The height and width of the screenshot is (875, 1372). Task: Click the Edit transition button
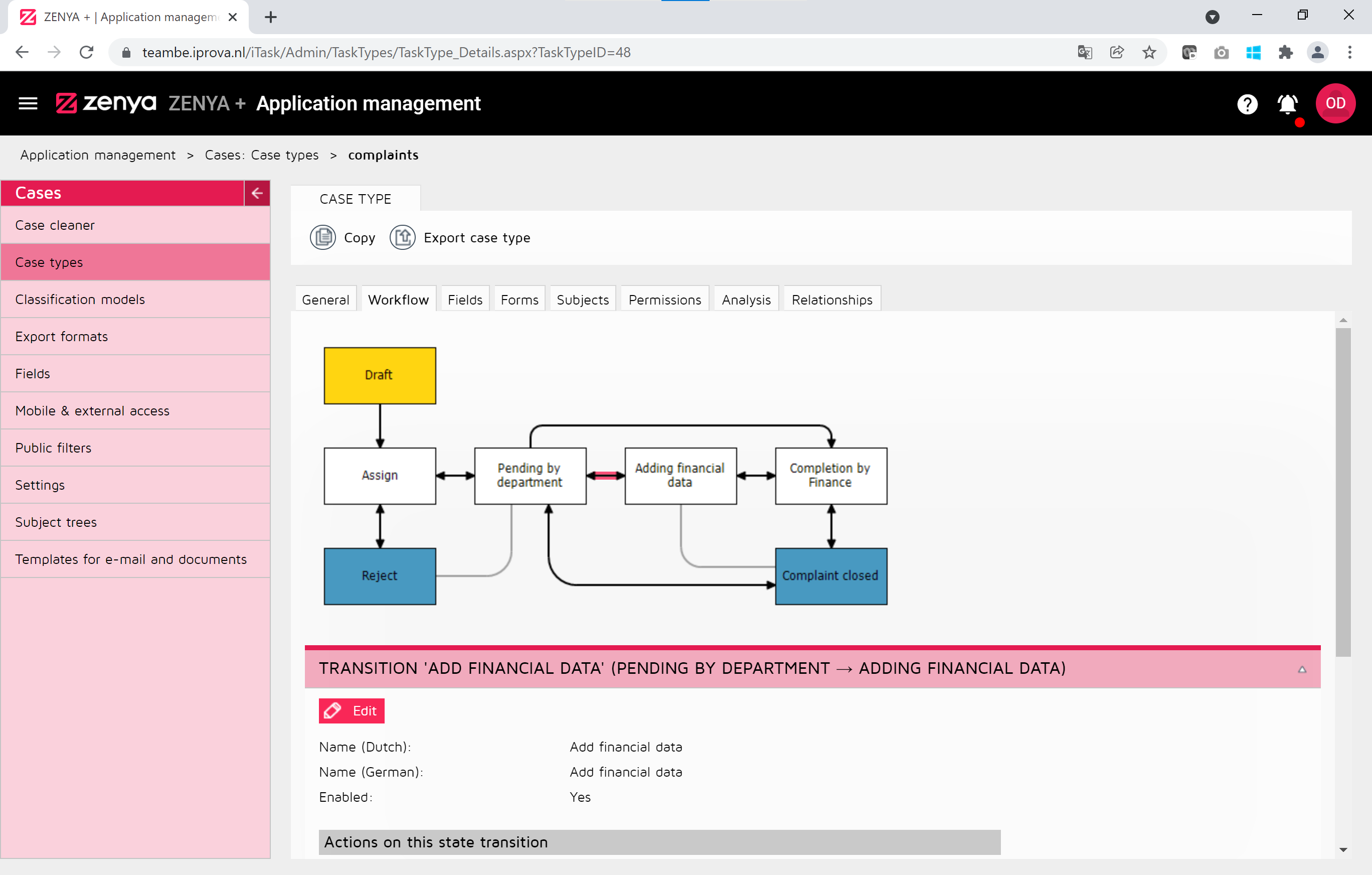[x=352, y=710]
